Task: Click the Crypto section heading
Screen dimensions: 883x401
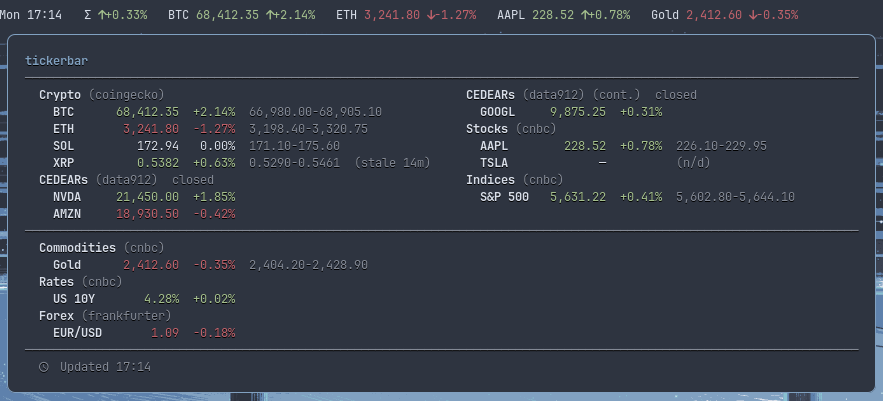Action: tap(60, 95)
